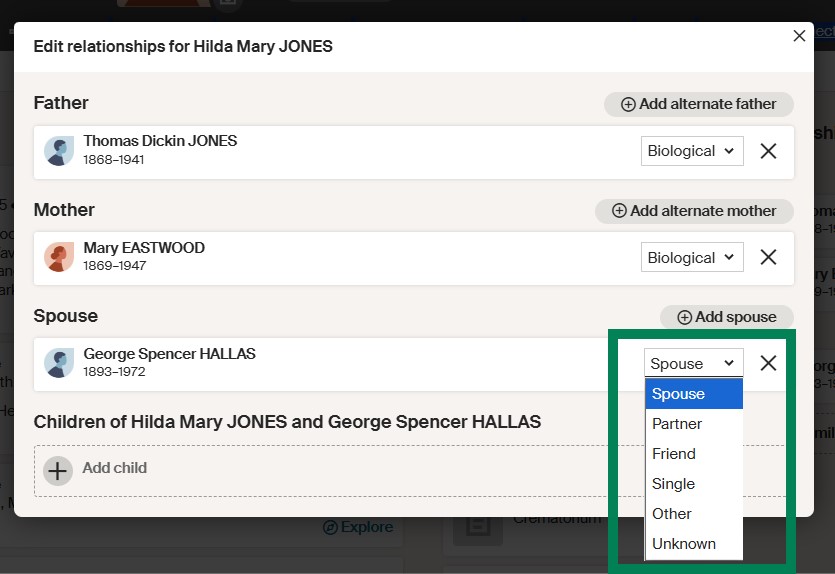
Task: Open father's Biological relationship dropdown
Action: click(692, 151)
